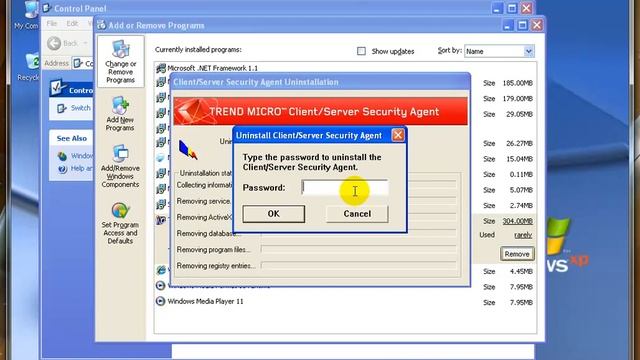Image resolution: width=640 pixels, height=360 pixels.
Task: Click Trend Micro logo in the banner
Action: 195,111
